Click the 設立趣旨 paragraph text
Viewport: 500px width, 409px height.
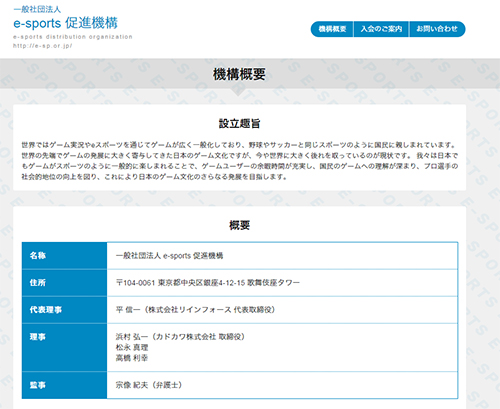tap(240, 161)
